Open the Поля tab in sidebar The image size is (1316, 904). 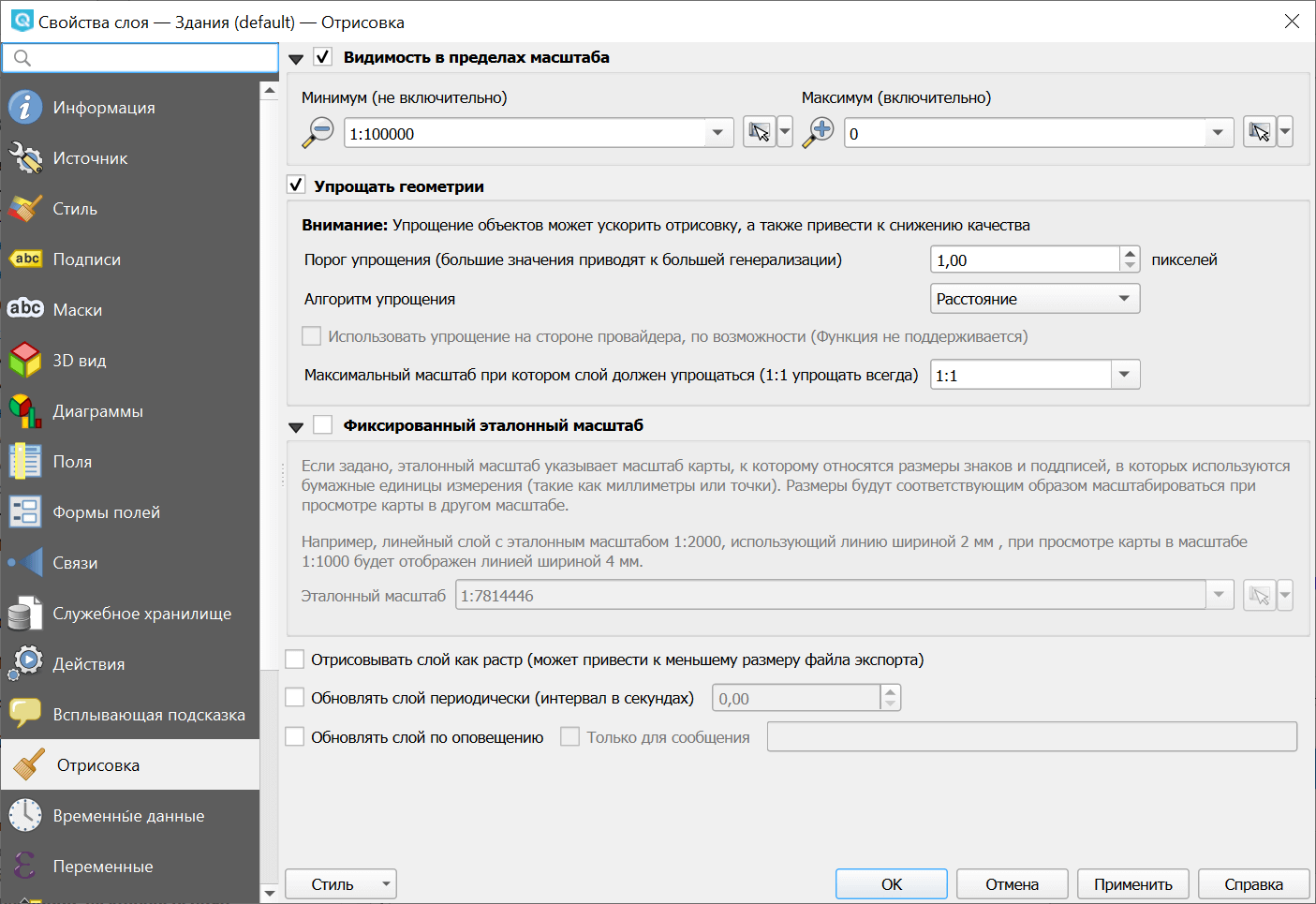point(72,462)
